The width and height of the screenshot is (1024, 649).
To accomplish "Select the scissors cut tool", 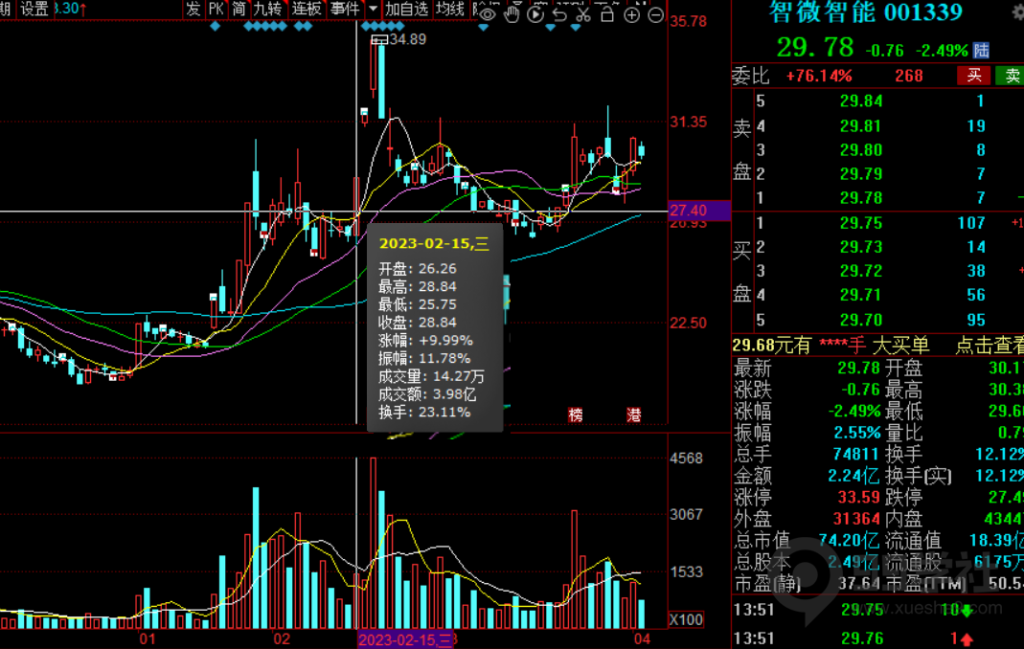I will coord(583,14).
